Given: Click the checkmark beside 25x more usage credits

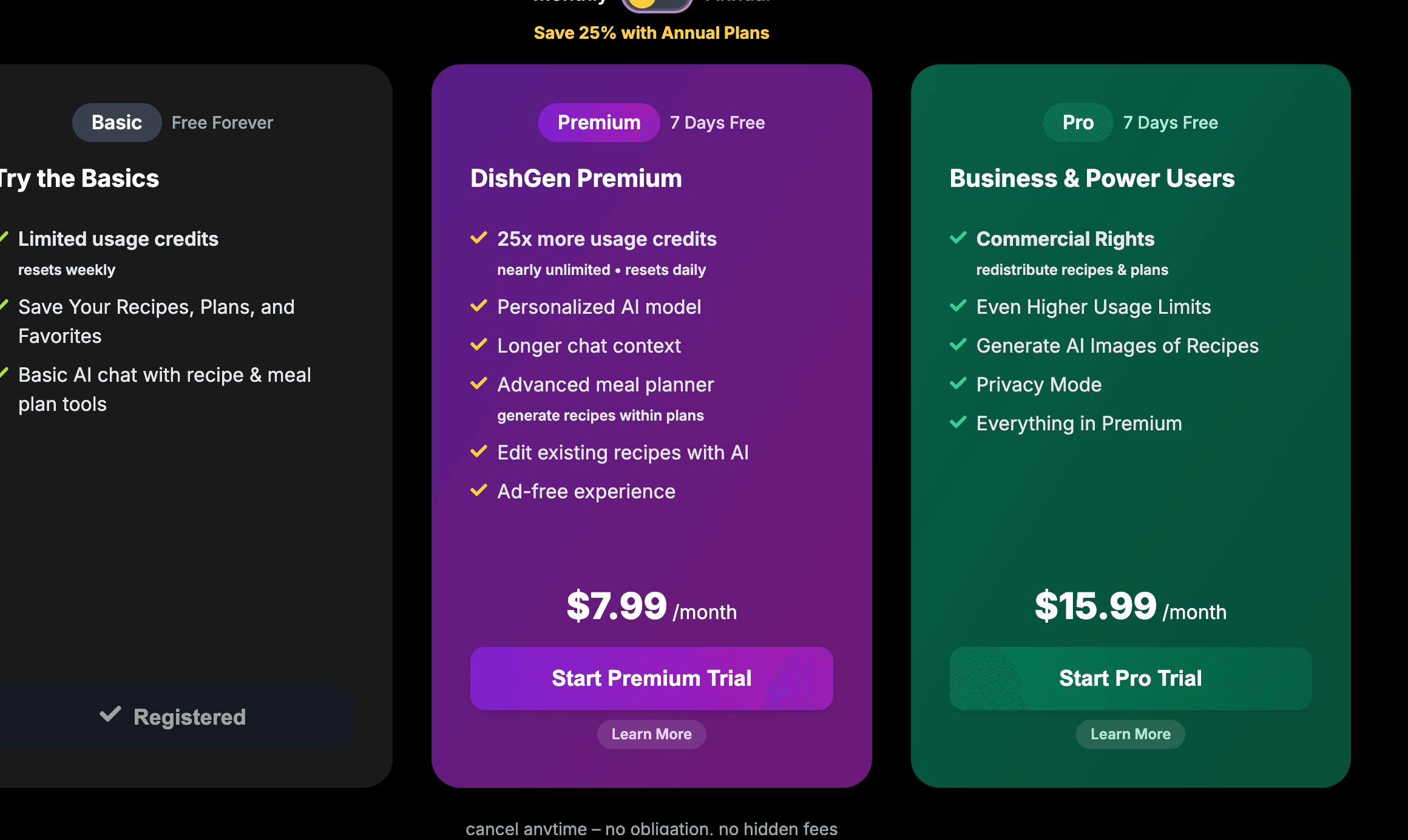Looking at the screenshot, I should (479, 238).
